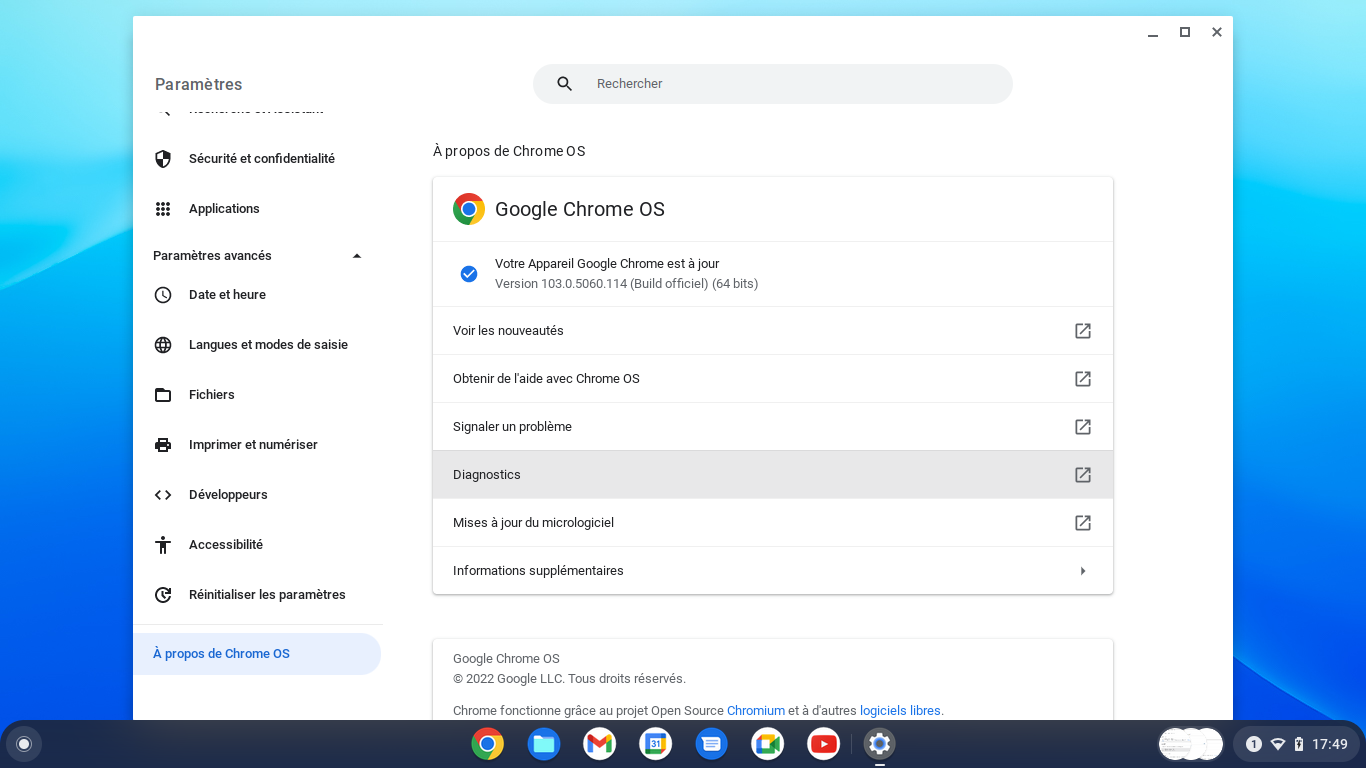The width and height of the screenshot is (1366, 768).
Task: Open Google Calendar from the shelf
Action: coord(656,744)
